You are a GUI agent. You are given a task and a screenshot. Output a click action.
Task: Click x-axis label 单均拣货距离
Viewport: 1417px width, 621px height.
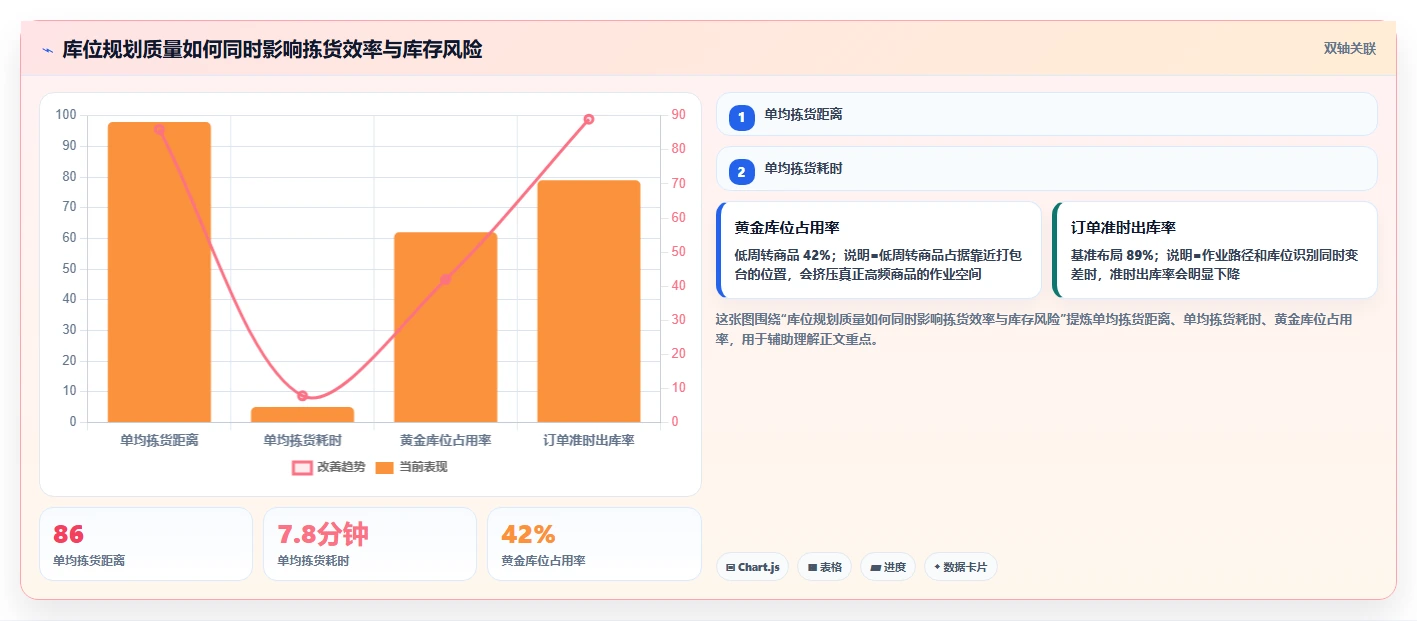(159, 440)
